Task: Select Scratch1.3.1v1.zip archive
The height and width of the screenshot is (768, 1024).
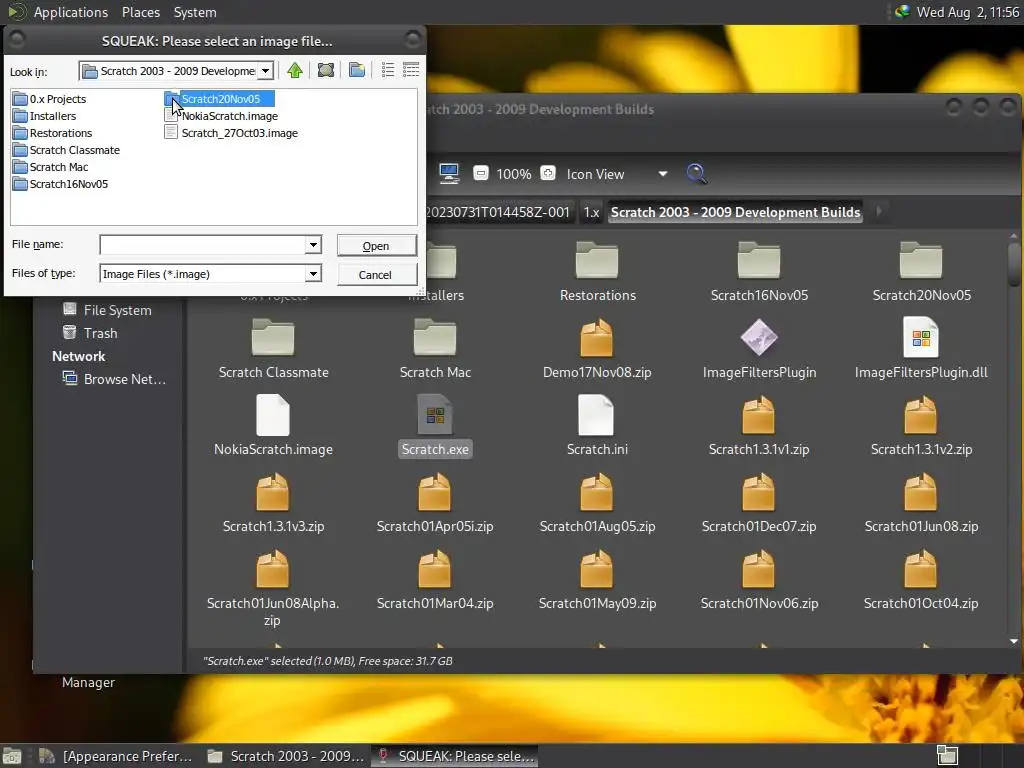Action: pos(759,425)
